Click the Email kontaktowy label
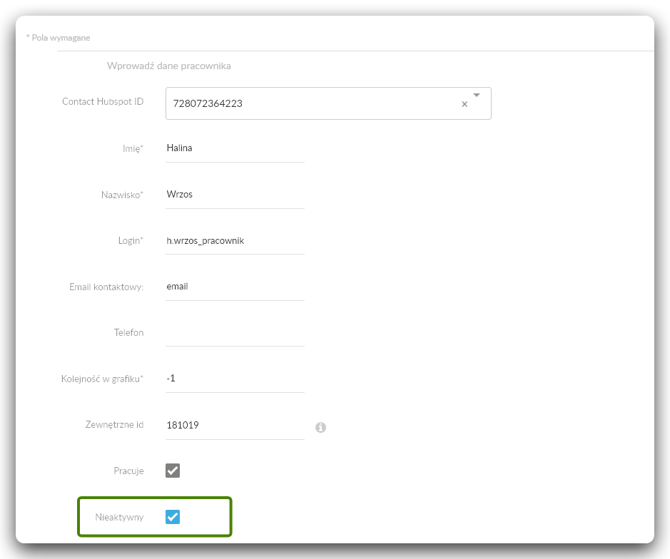Screen dimensions: 670x559 (106, 287)
